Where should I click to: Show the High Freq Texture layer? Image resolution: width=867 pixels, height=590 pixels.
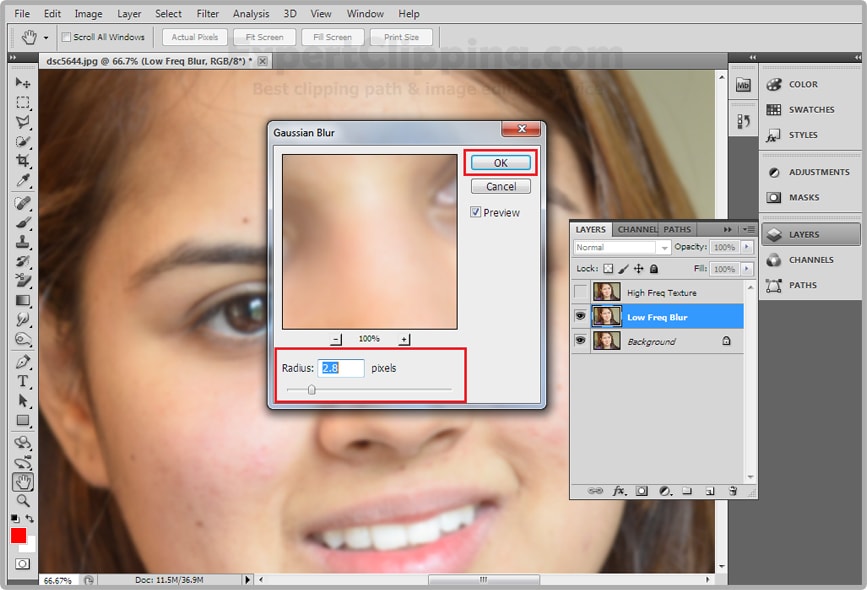coord(580,293)
